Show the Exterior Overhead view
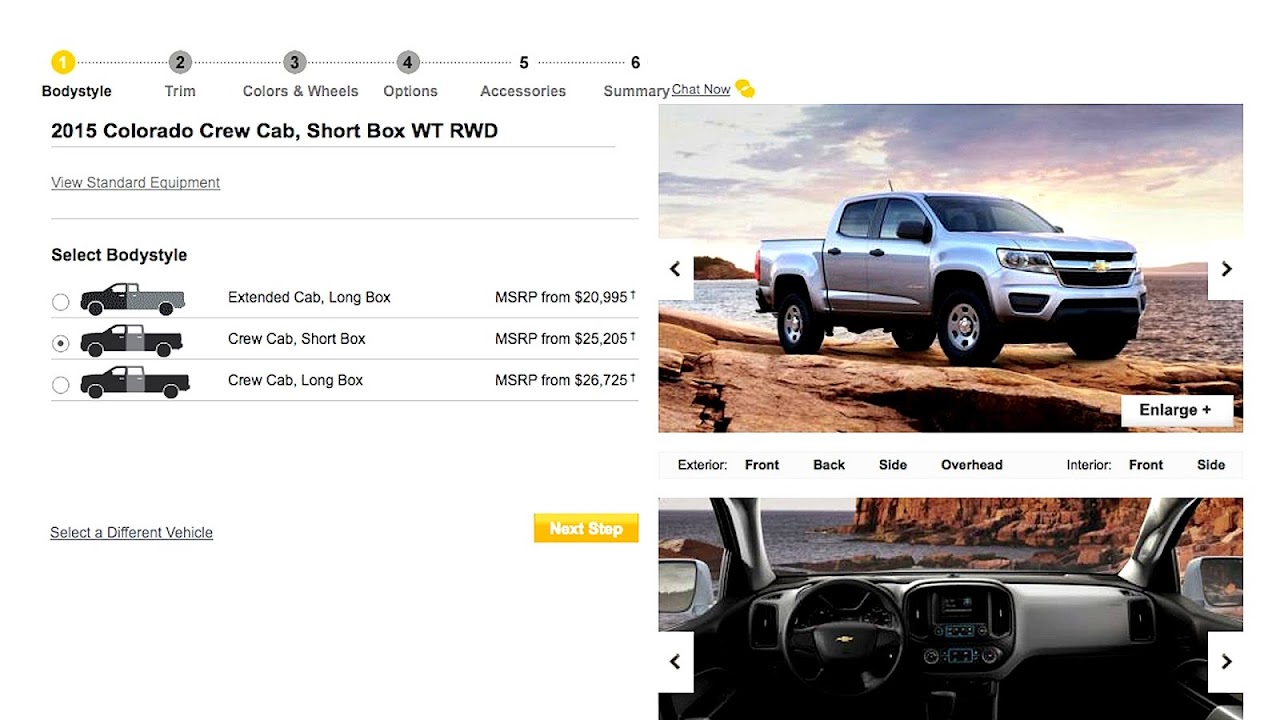The width and height of the screenshot is (1280, 720). (971, 465)
